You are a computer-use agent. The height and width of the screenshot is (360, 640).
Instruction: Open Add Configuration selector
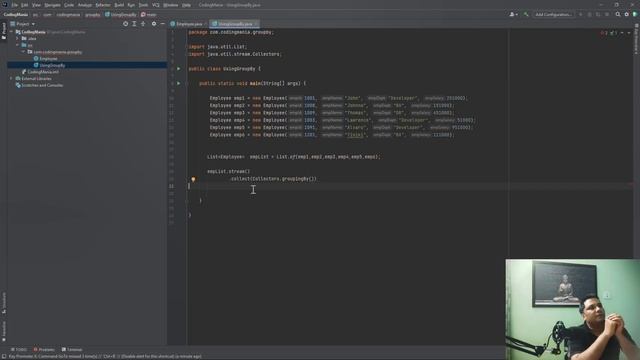(553, 14)
